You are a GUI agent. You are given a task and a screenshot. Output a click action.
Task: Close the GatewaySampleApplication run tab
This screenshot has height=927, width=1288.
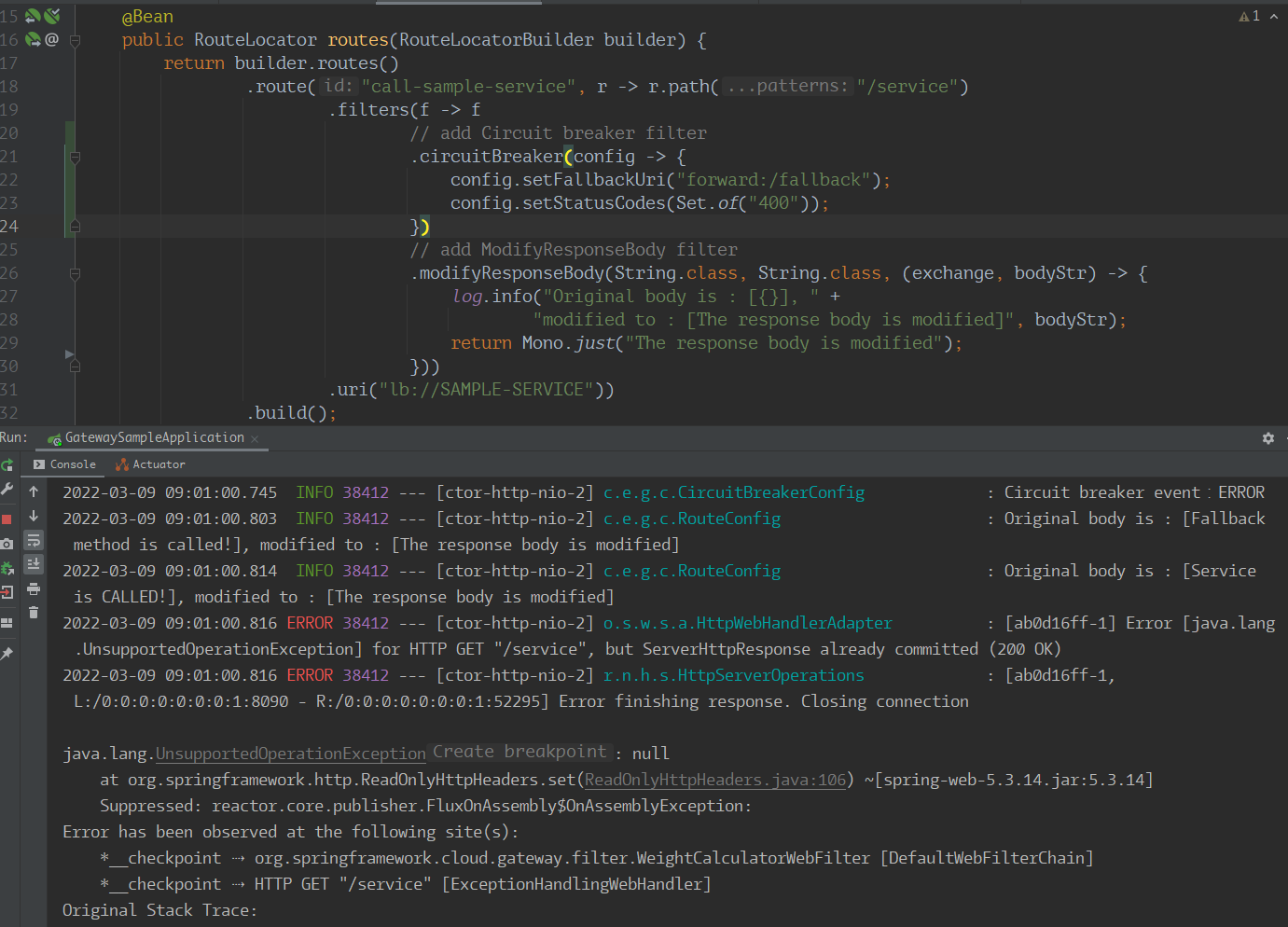(x=255, y=439)
